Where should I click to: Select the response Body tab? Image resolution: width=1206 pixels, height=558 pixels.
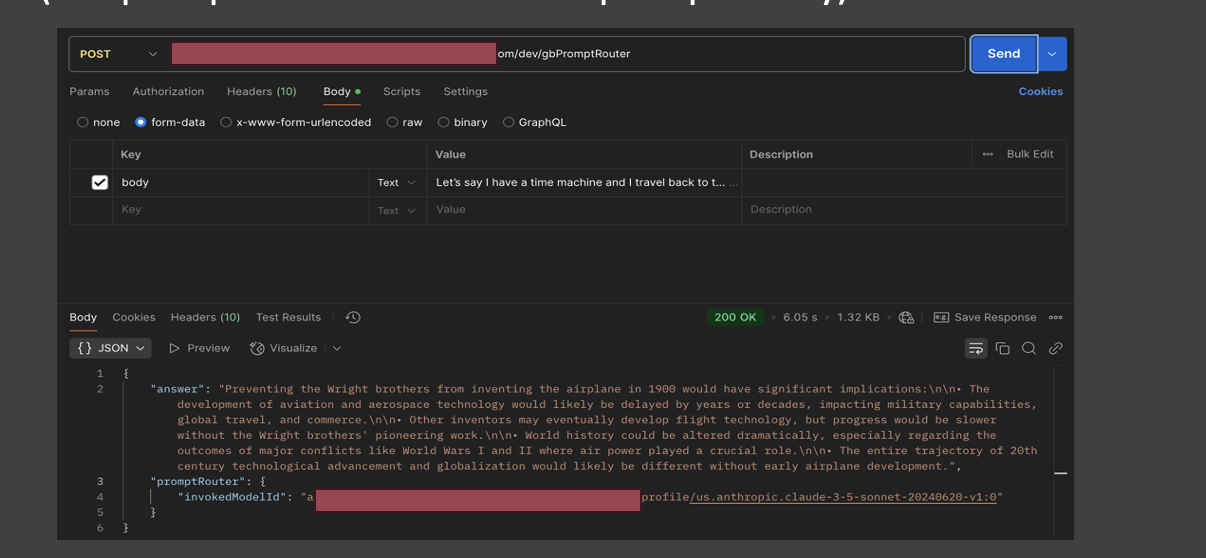(x=83, y=317)
